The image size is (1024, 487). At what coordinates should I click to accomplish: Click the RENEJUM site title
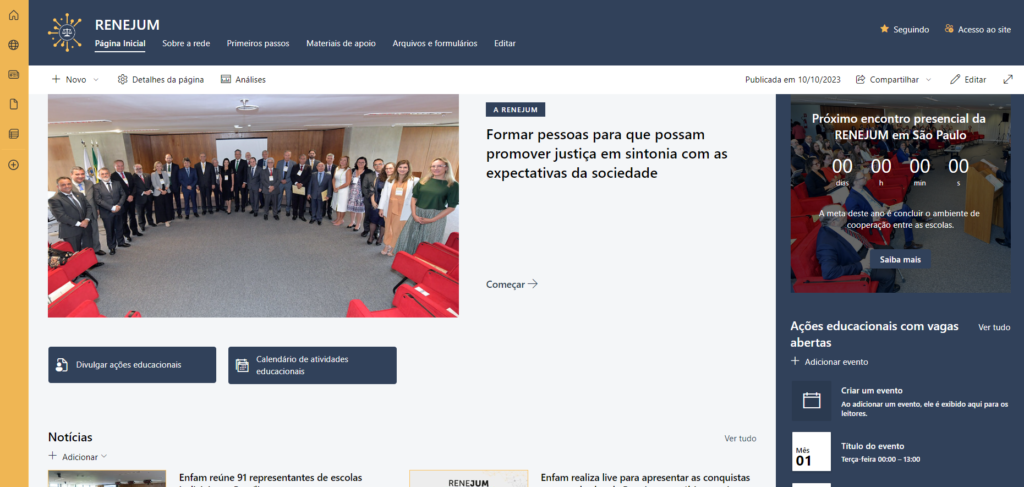[x=127, y=25]
